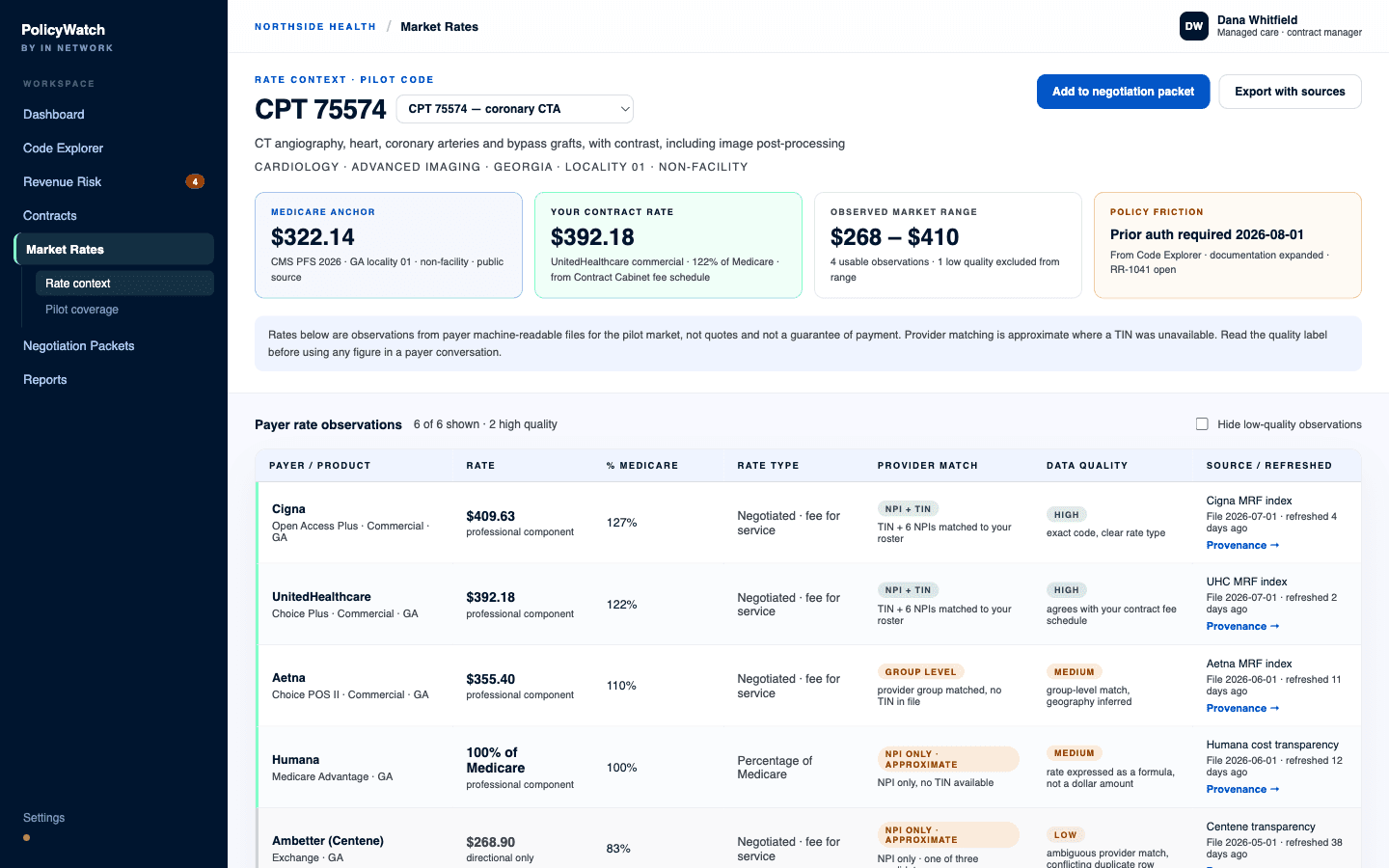
Task: Click the LOW quality badge in Ambetter row
Action: point(1066,834)
